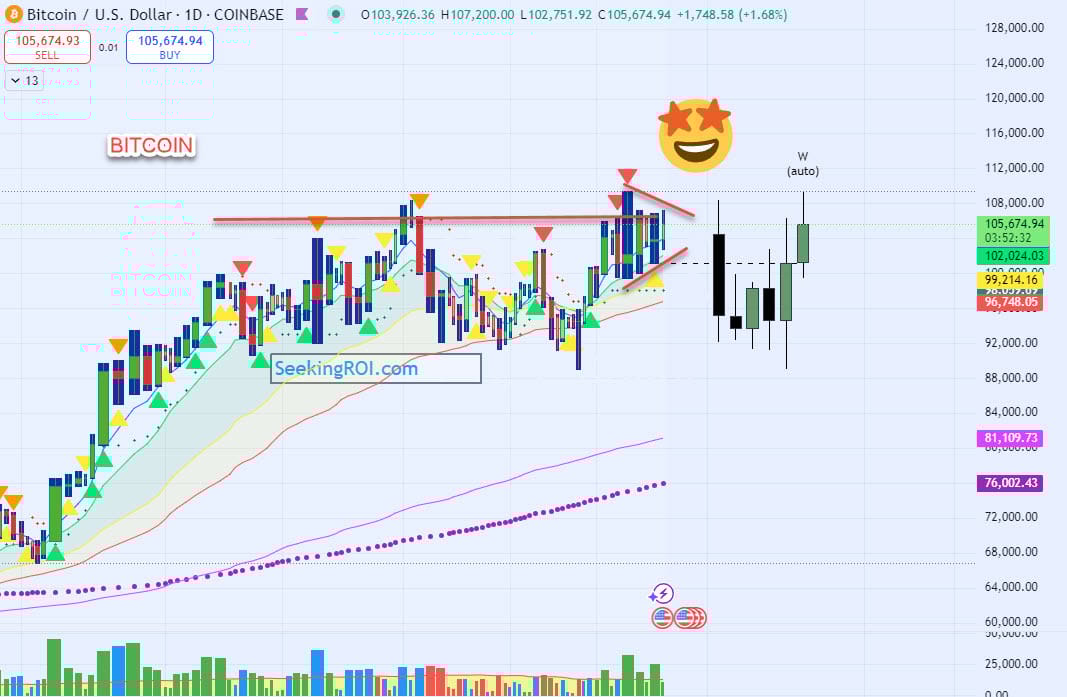Click the SELL 105,674.93 button

pos(48,47)
